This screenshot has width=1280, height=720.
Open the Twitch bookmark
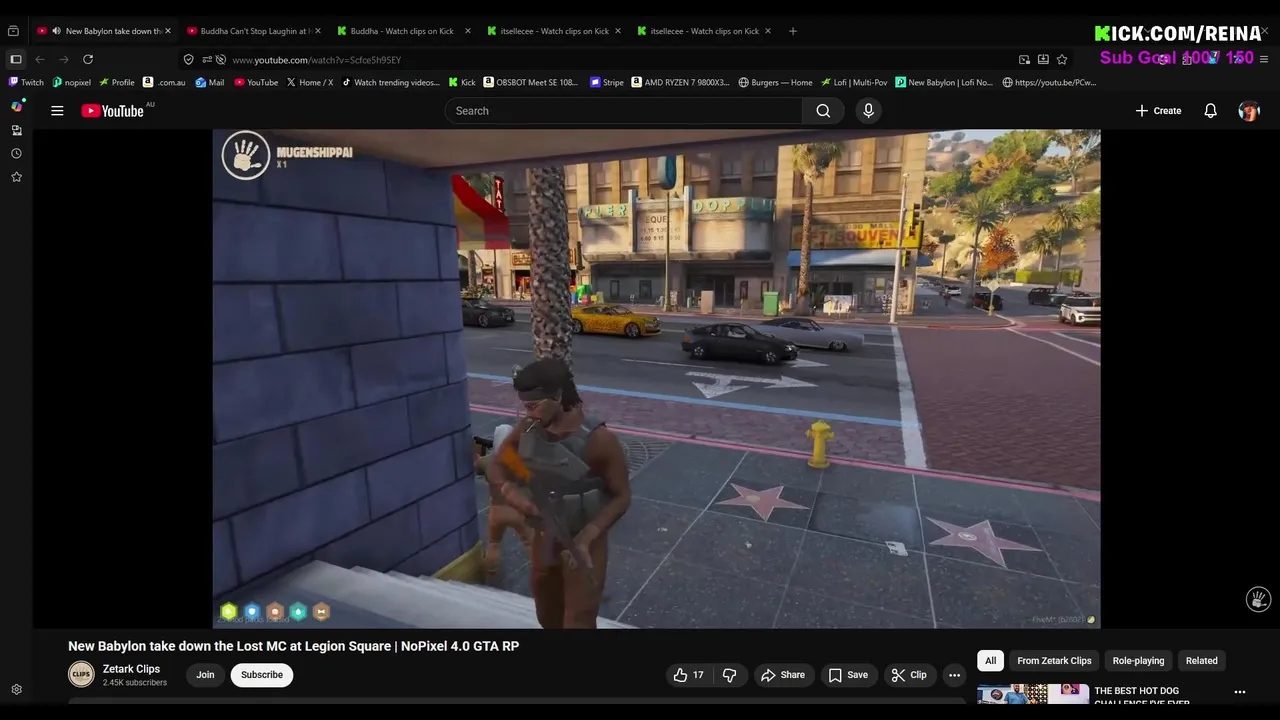(x=26, y=83)
